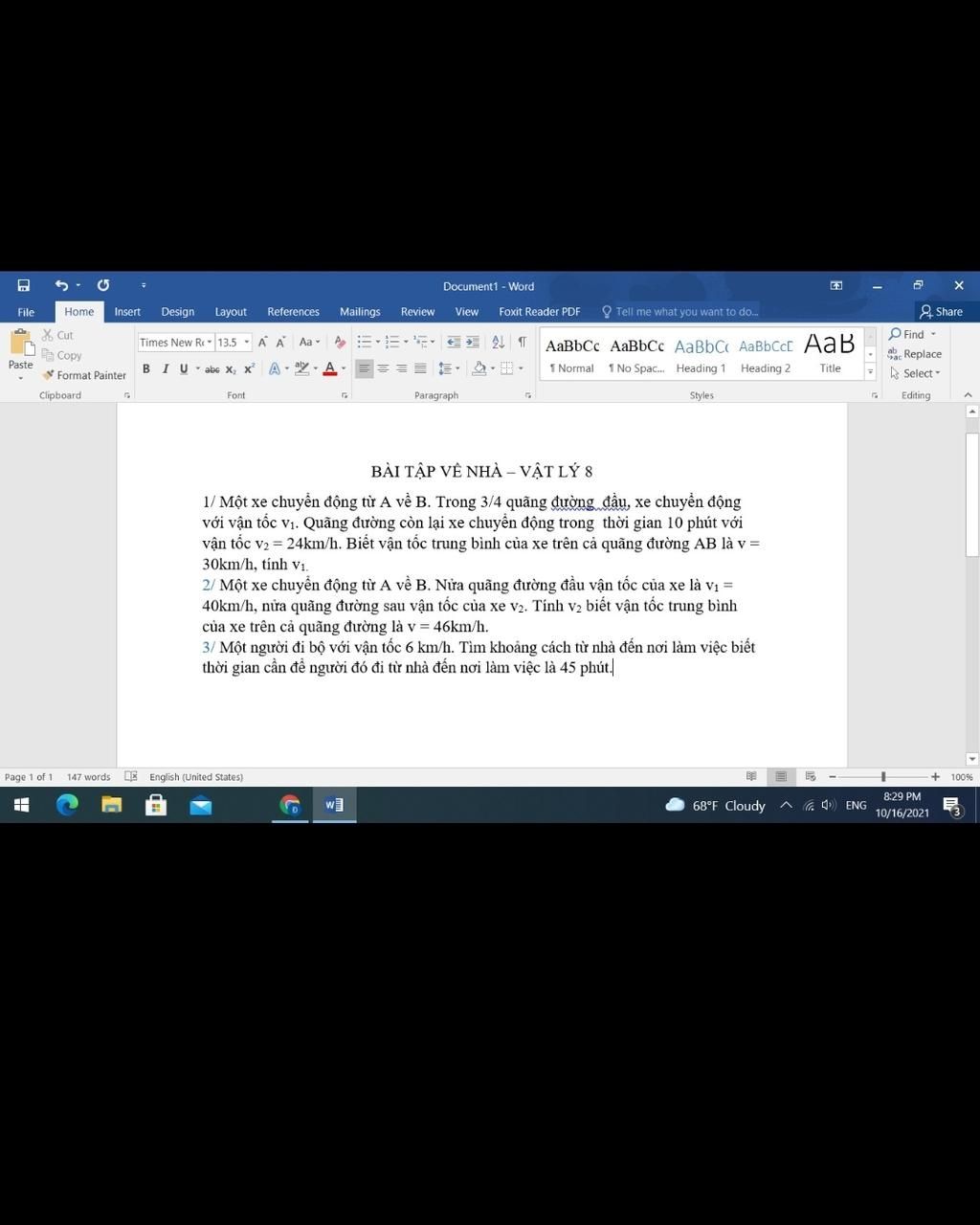This screenshot has width=980, height=1225.
Task: Align paragraph text to the right
Action: (402, 368)
